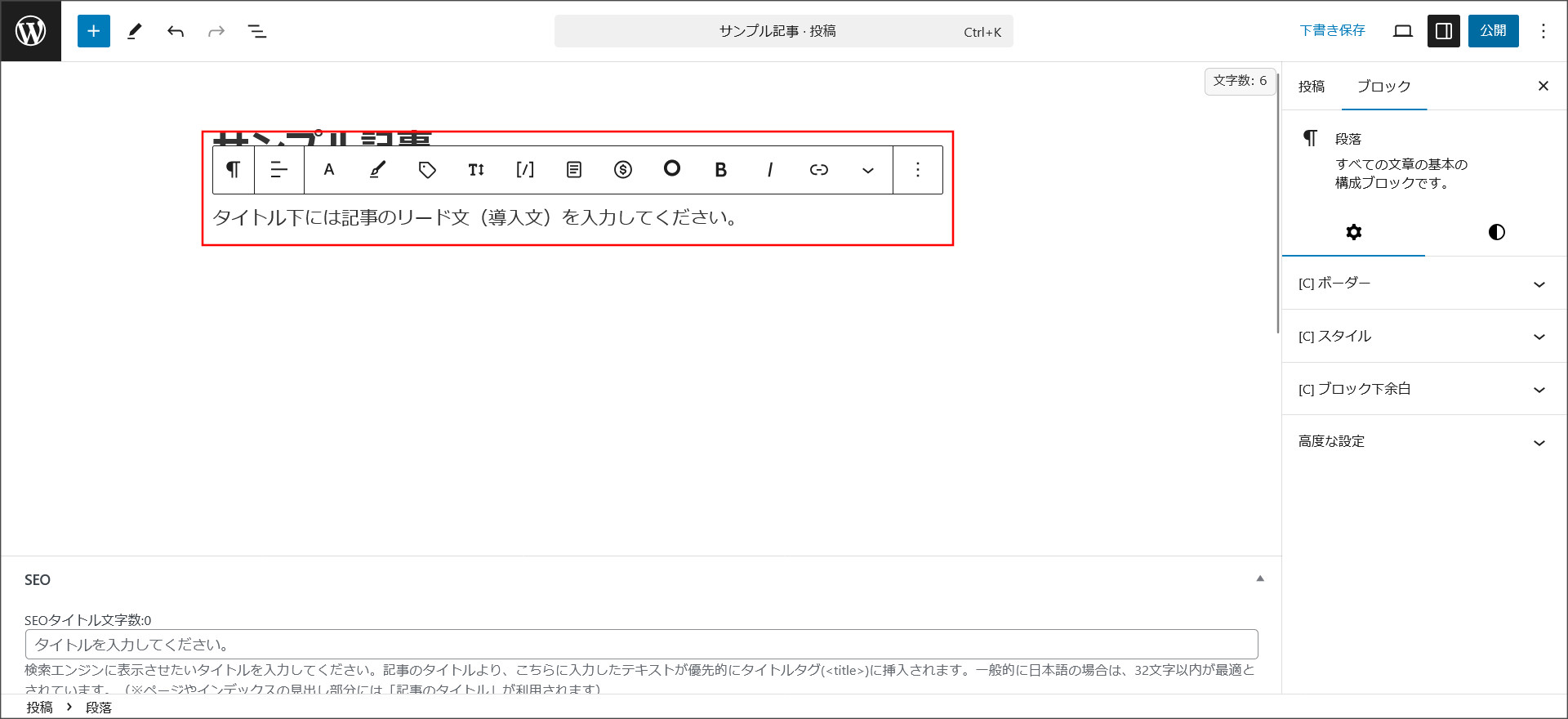Click the 公開 publish button
The image size is (1568, 719).
click(1493, 31)
